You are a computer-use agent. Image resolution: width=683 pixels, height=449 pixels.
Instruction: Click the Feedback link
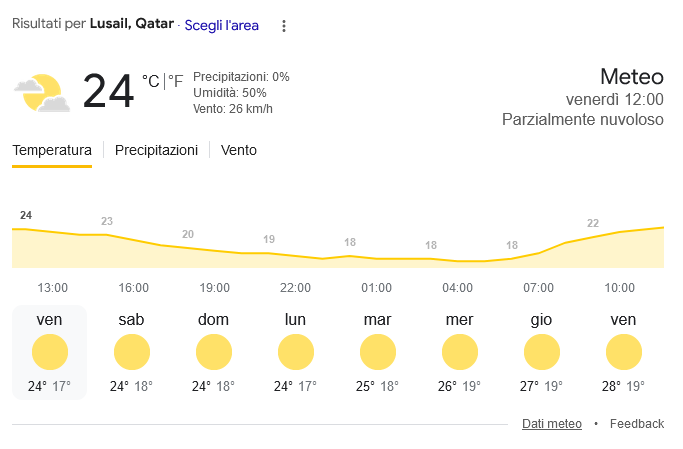[x=637, y=424]
